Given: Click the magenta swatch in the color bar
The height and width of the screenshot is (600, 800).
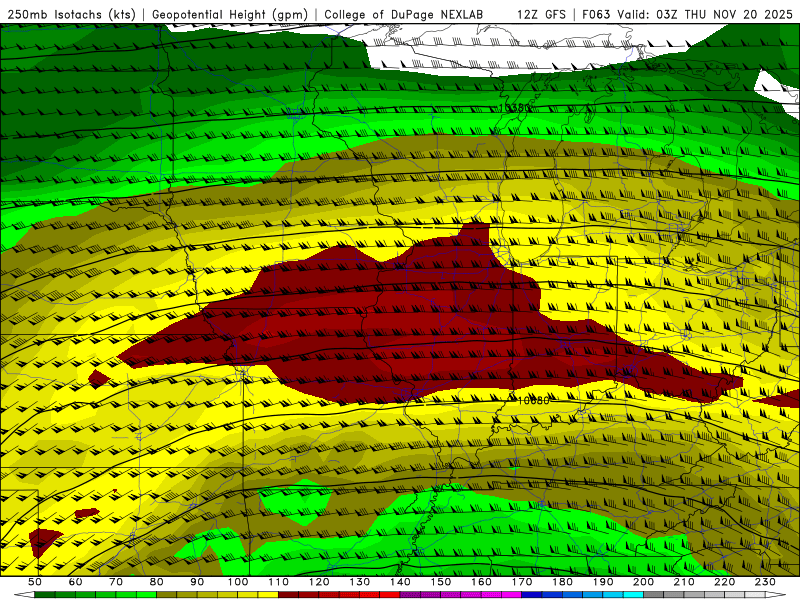Looking at the screenshot, I should [511, 595].
